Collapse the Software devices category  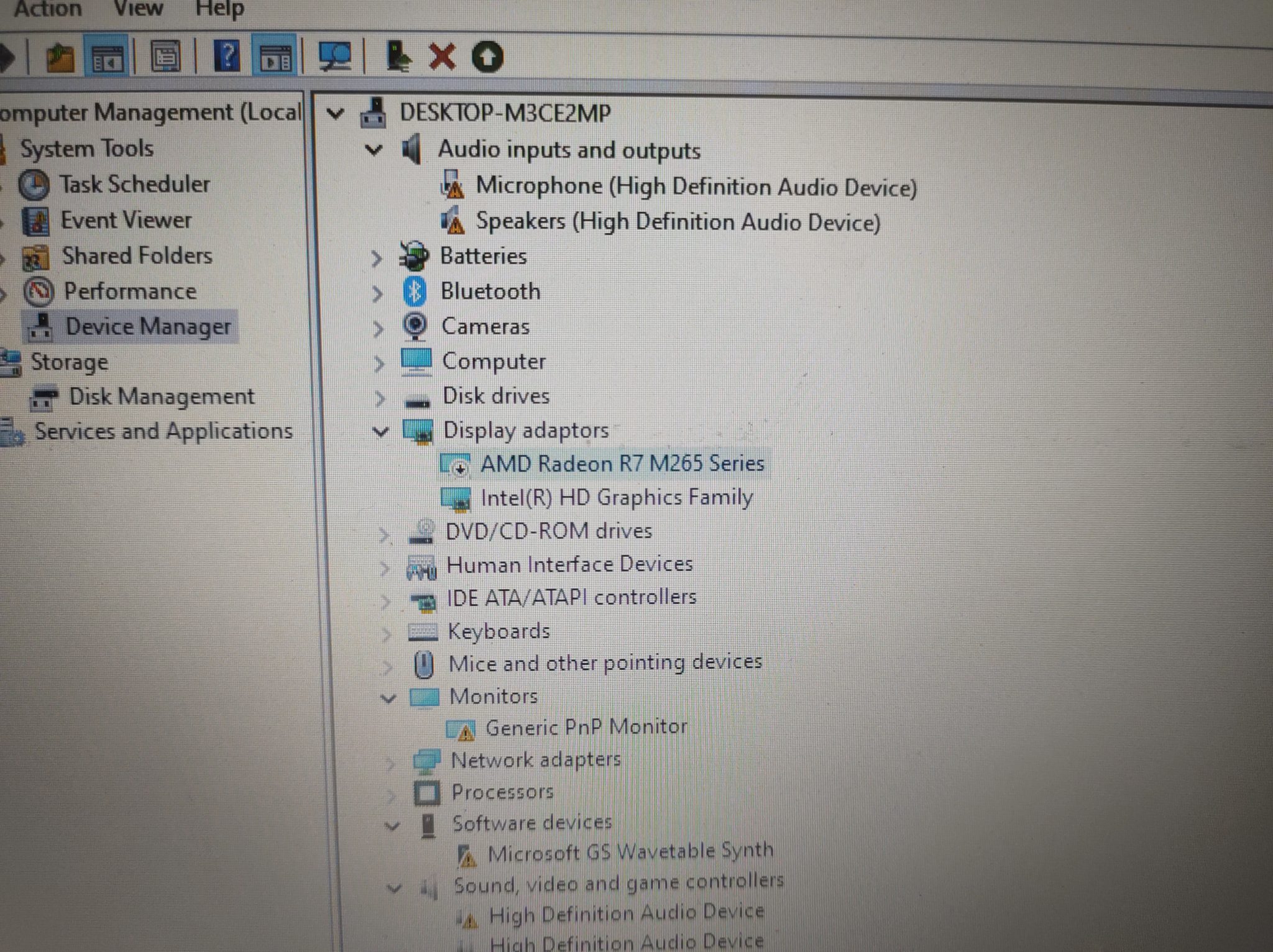392,826
